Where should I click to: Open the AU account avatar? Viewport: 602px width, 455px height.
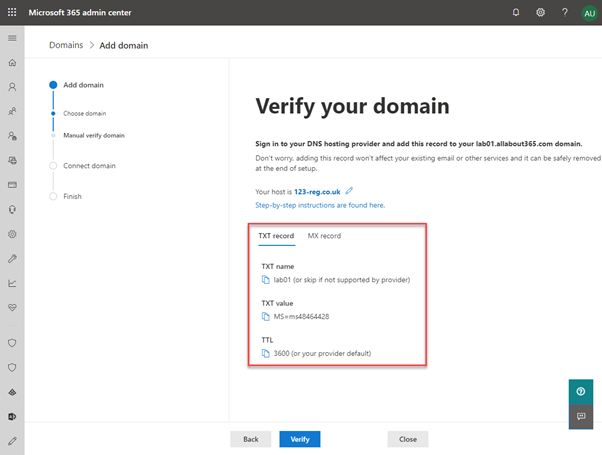coord(589,13)
